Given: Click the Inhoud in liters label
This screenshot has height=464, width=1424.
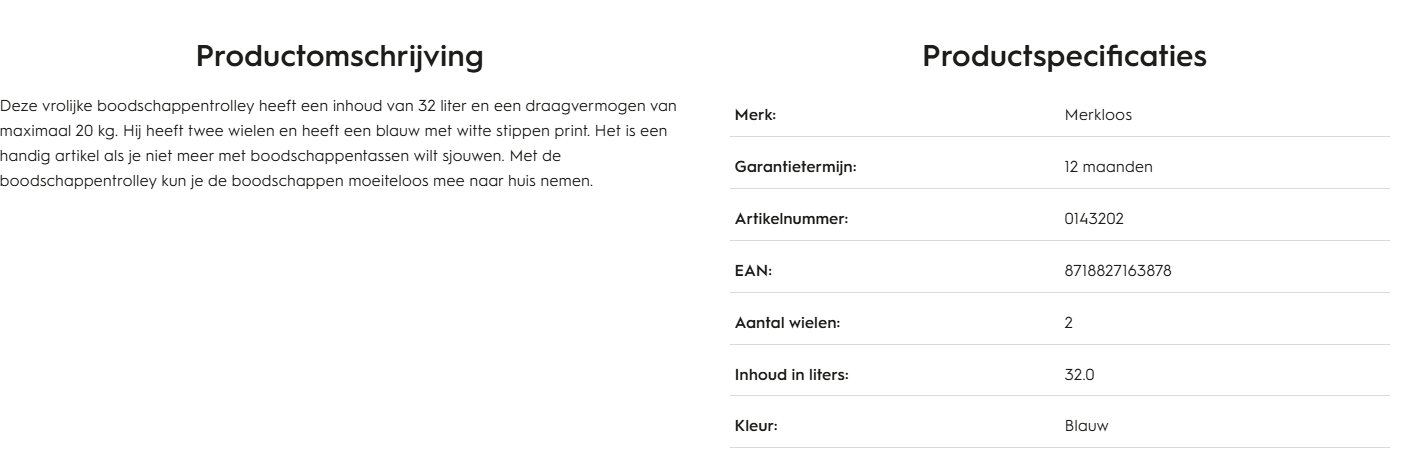Looking at the screenshot, I should [x=791, y=374].
